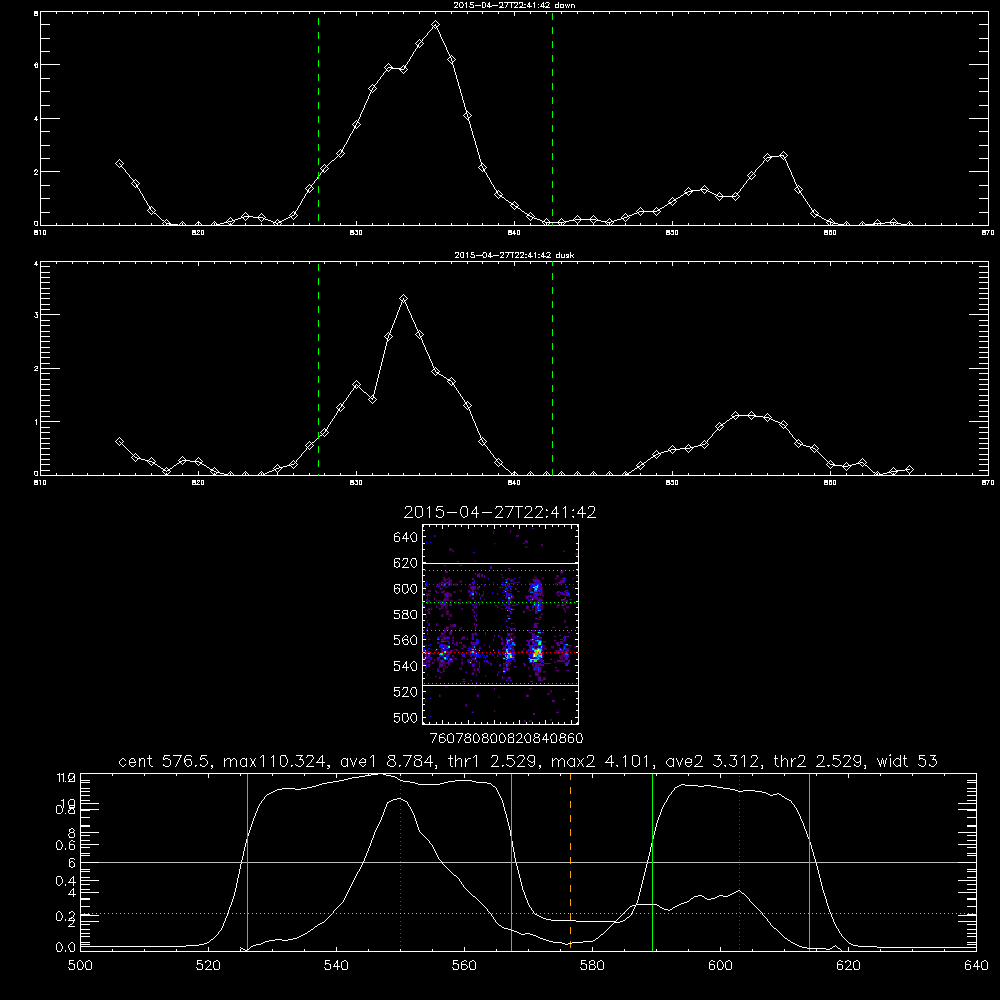Click '520' on the bottom plot's x-axis
Image resolution: width=1000 pixels, height=1000 pixels.
click(208, 966)
